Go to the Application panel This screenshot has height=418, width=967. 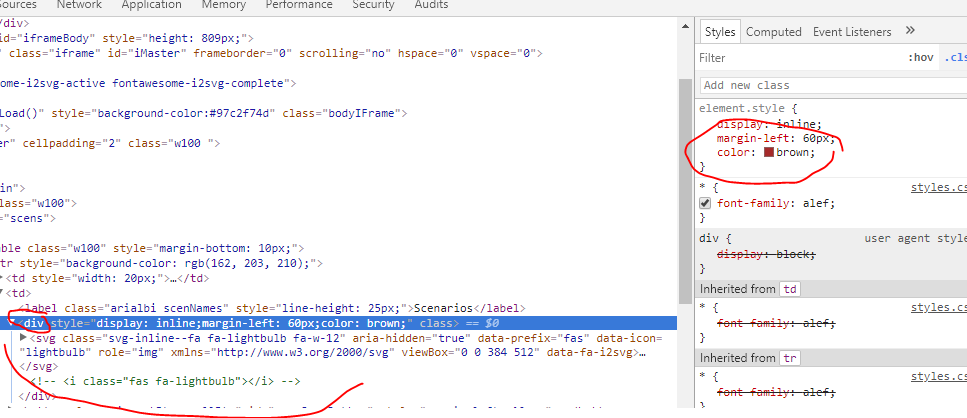151,5
